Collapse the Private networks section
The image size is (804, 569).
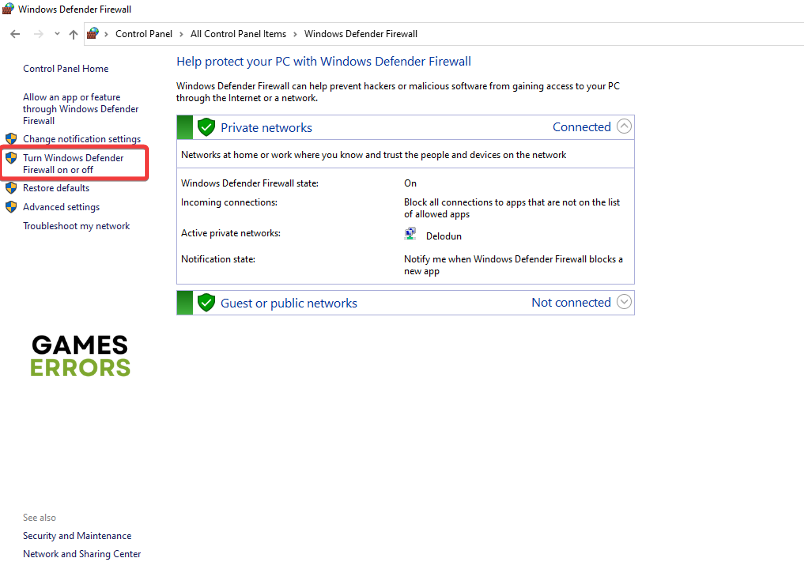624,127
